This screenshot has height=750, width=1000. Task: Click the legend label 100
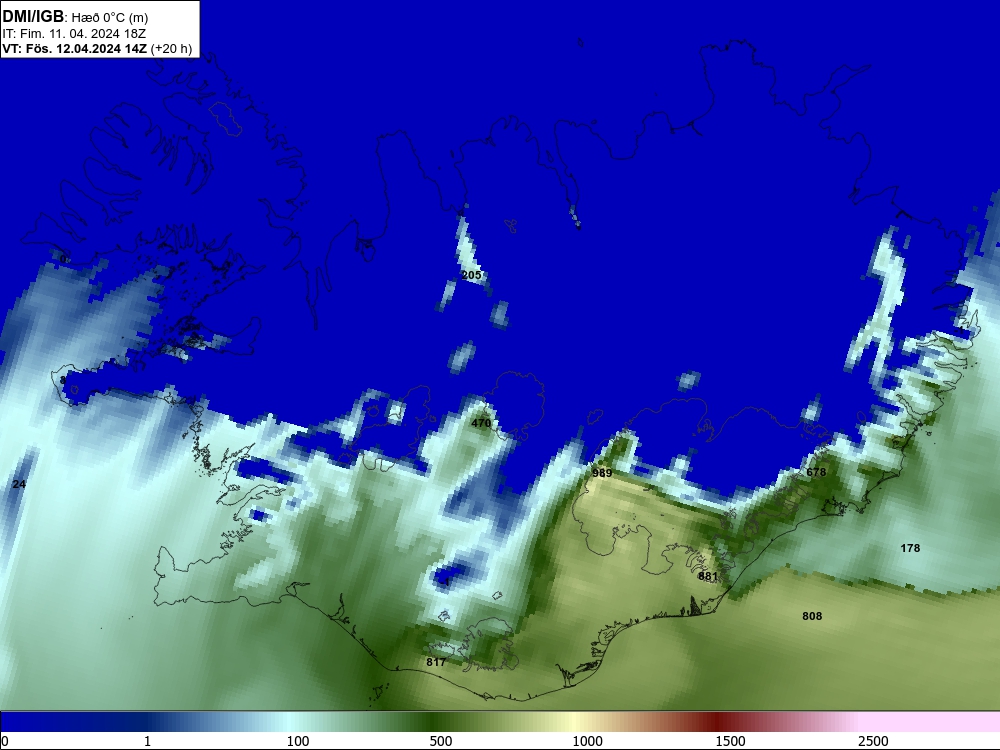(x=298, y=741)
